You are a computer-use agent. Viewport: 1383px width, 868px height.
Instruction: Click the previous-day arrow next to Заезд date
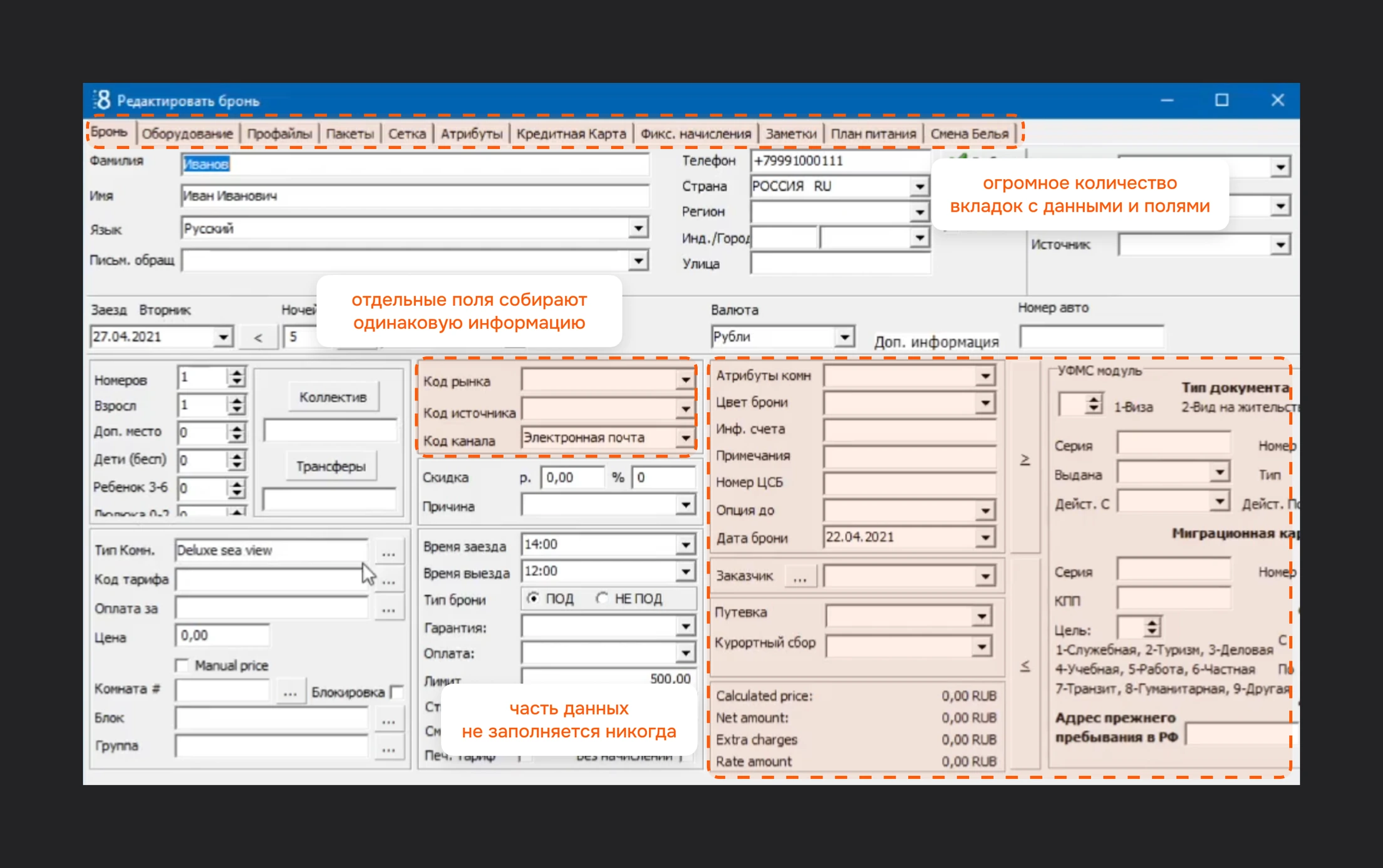pos(258,338)
